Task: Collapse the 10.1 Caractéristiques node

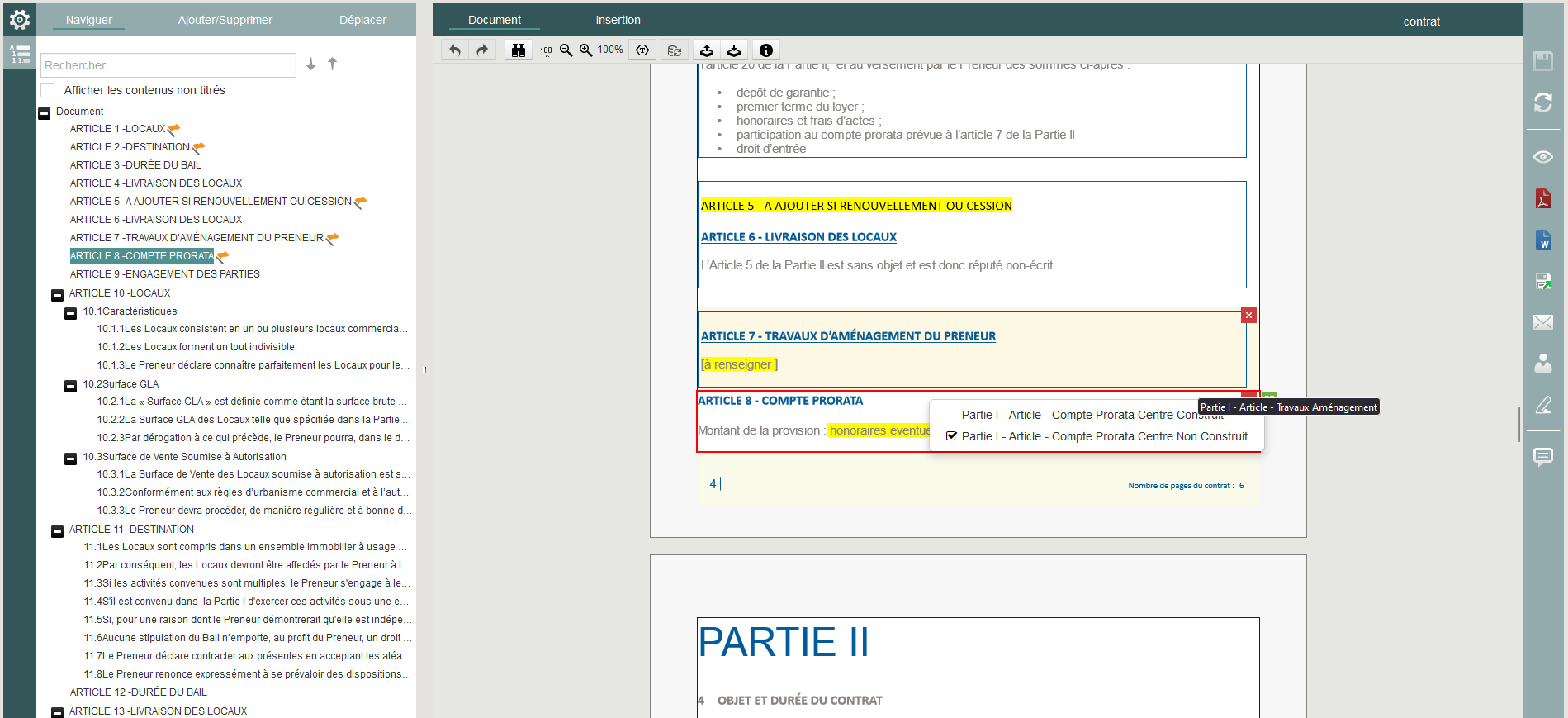Action: [x=71, y=313]
